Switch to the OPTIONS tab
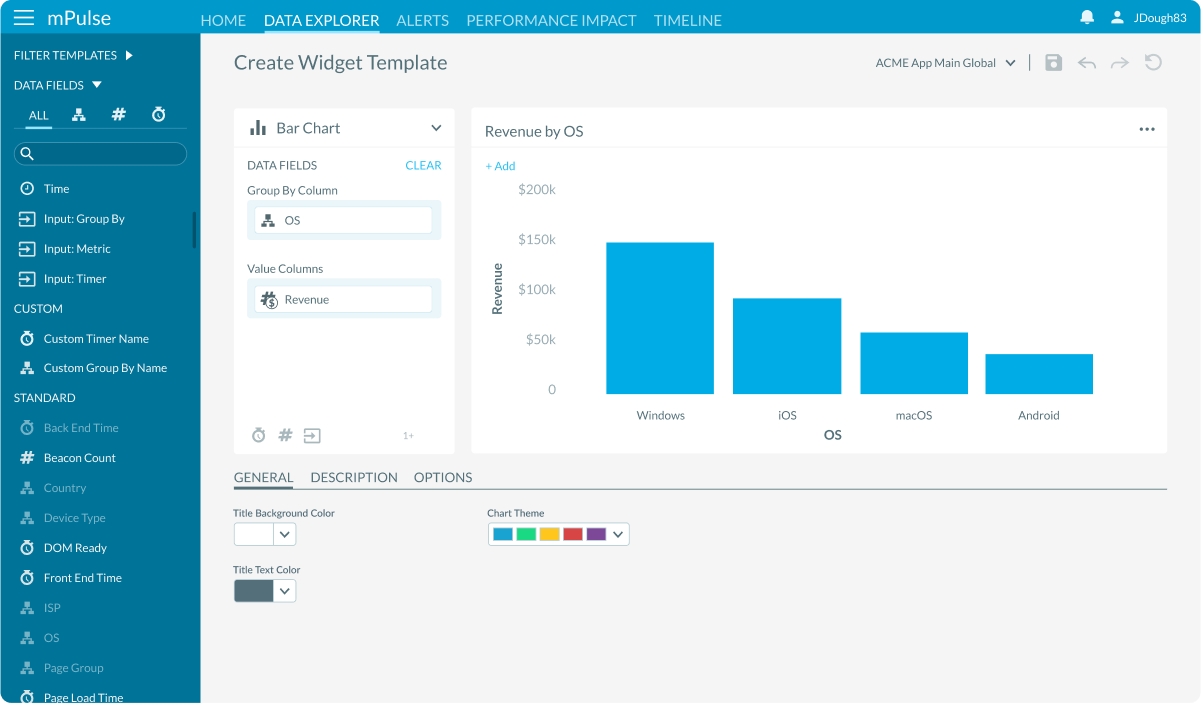The height and width of the screenshot is (703, 1201). (442, 477)
